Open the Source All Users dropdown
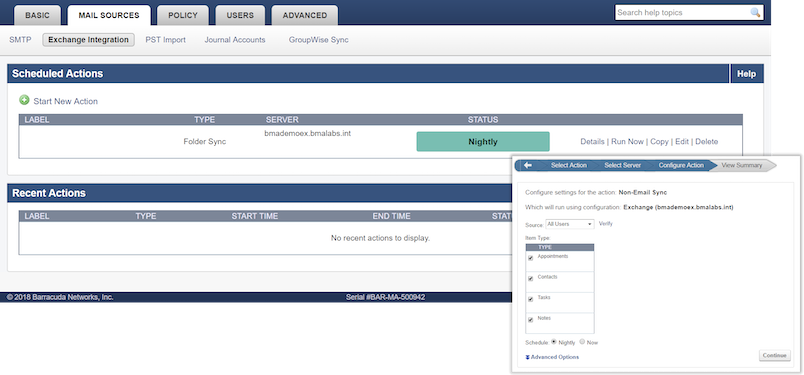This screenshot has width=804, height=375. click(570, 224)
